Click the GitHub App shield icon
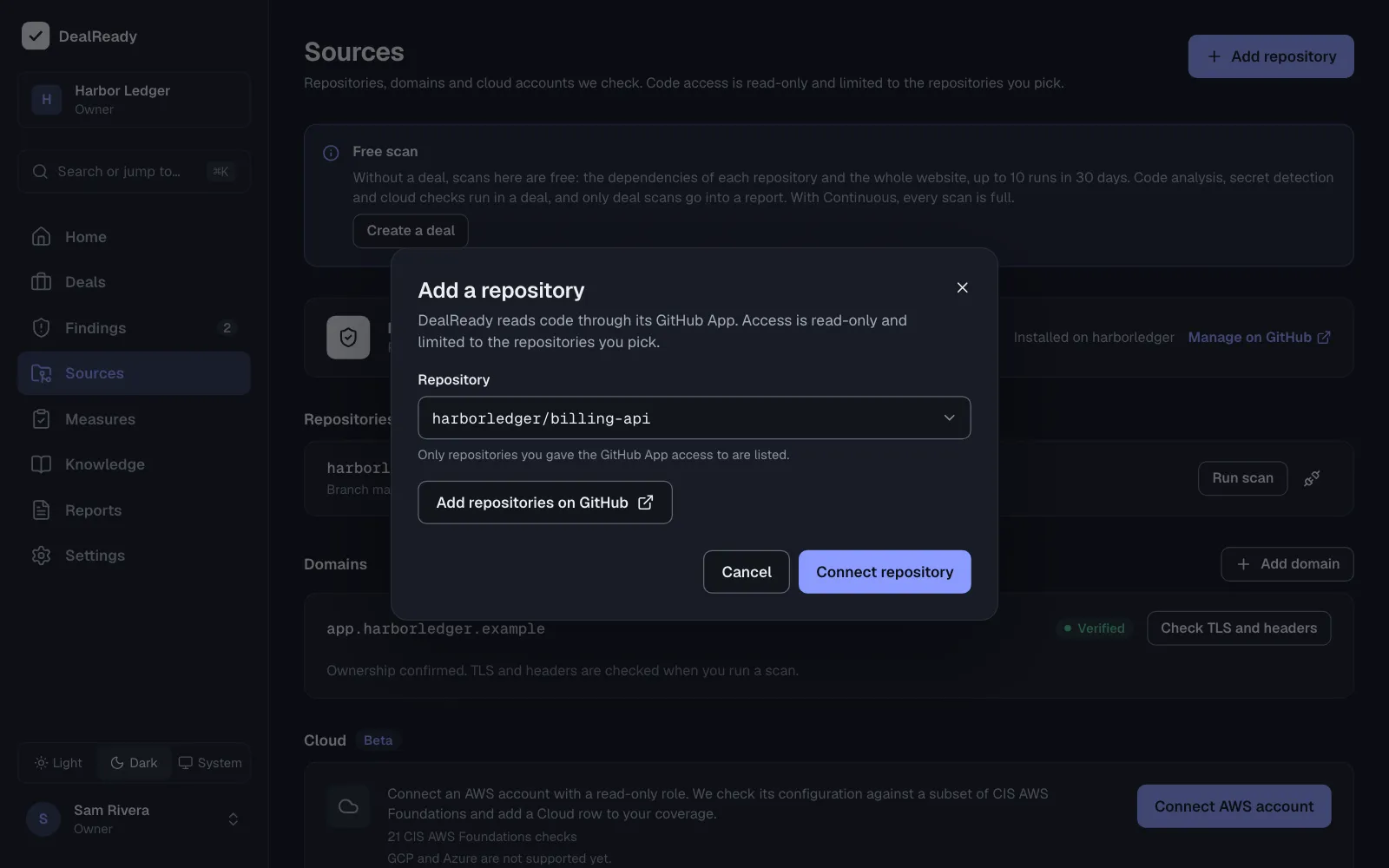The image size is (1389, 868). tap(348, 338)
